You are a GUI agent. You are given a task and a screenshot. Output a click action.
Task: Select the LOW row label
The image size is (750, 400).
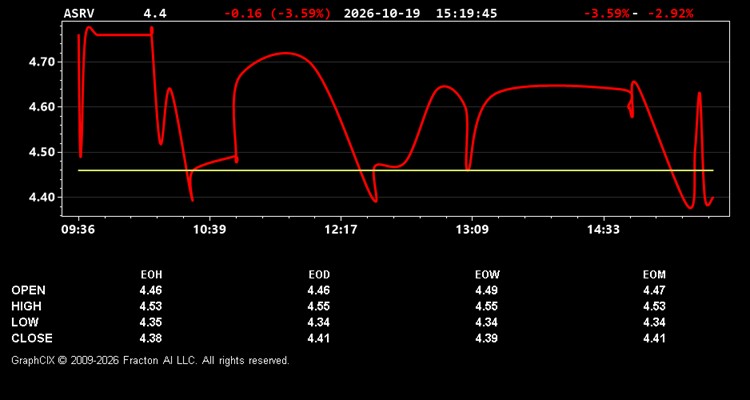[25, 322]
